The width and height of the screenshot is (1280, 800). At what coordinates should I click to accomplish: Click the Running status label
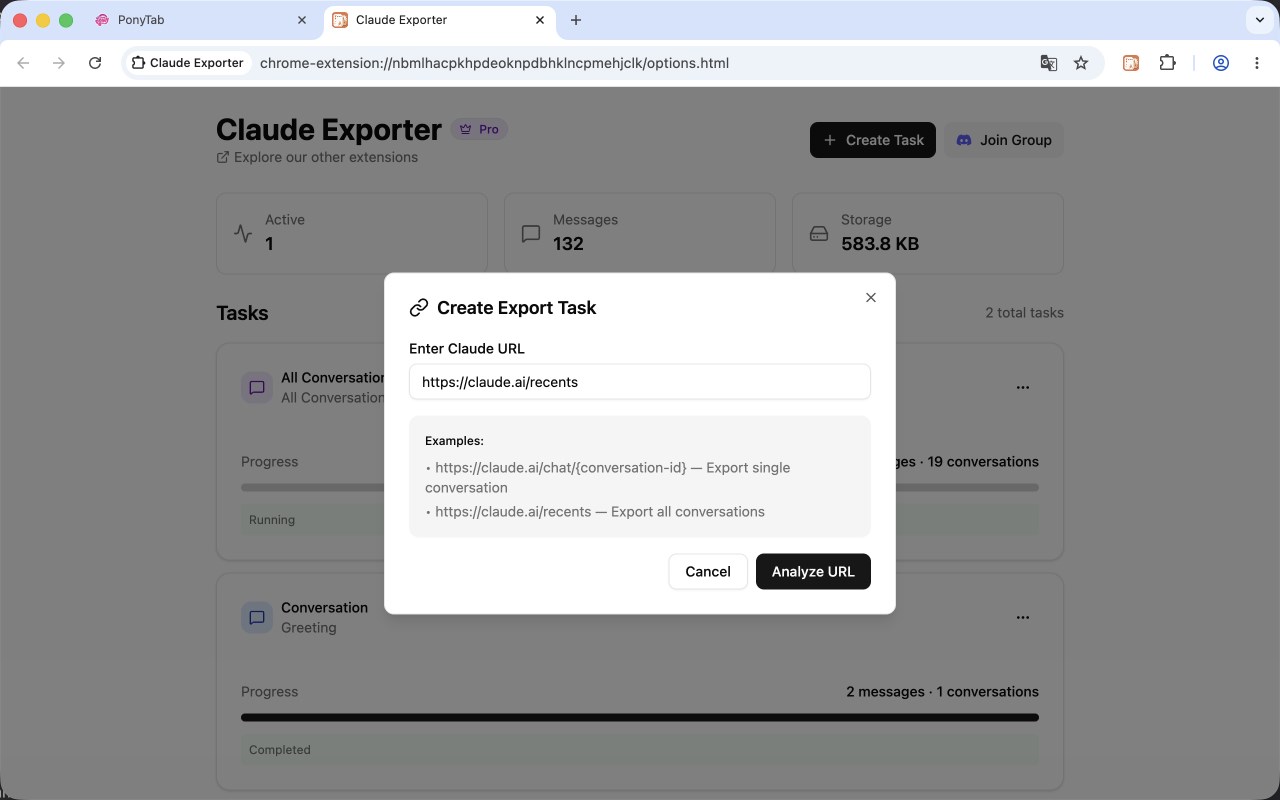pyautogui.click(x=272, y=520)
